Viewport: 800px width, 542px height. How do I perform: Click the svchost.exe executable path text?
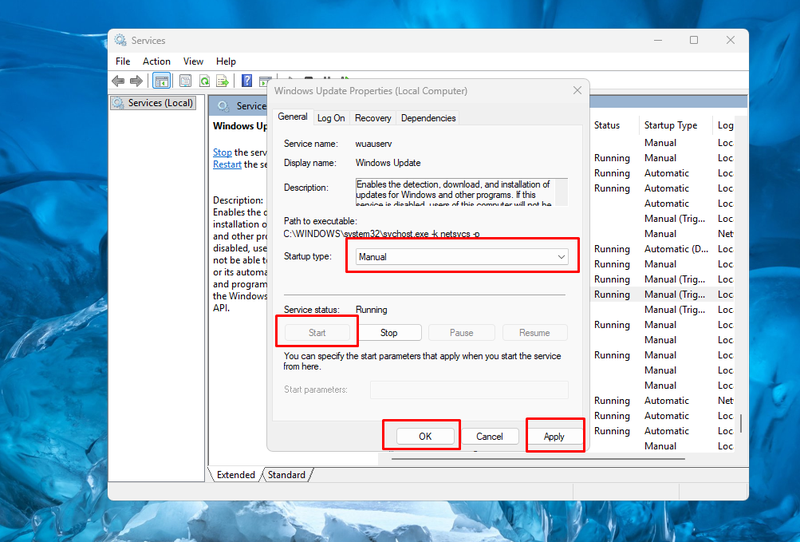(382, 234)
